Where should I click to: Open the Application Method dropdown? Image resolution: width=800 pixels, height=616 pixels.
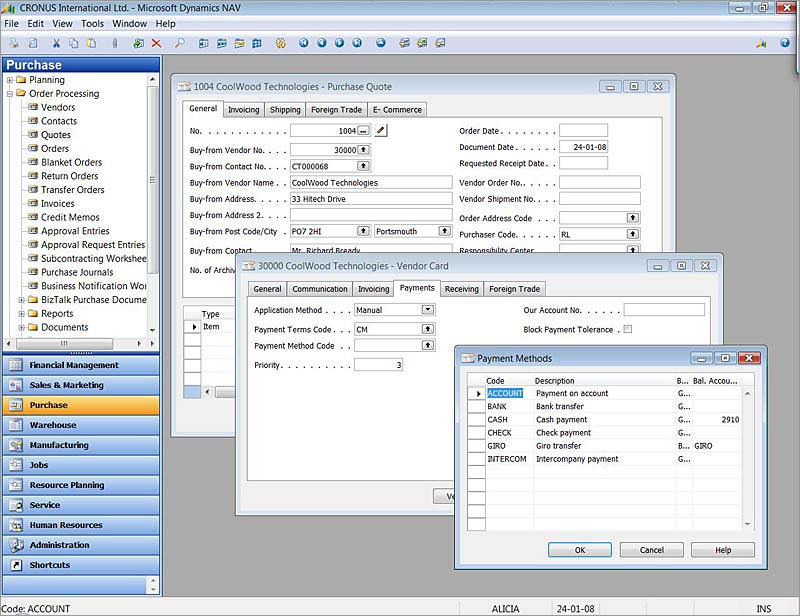[428, 310]
